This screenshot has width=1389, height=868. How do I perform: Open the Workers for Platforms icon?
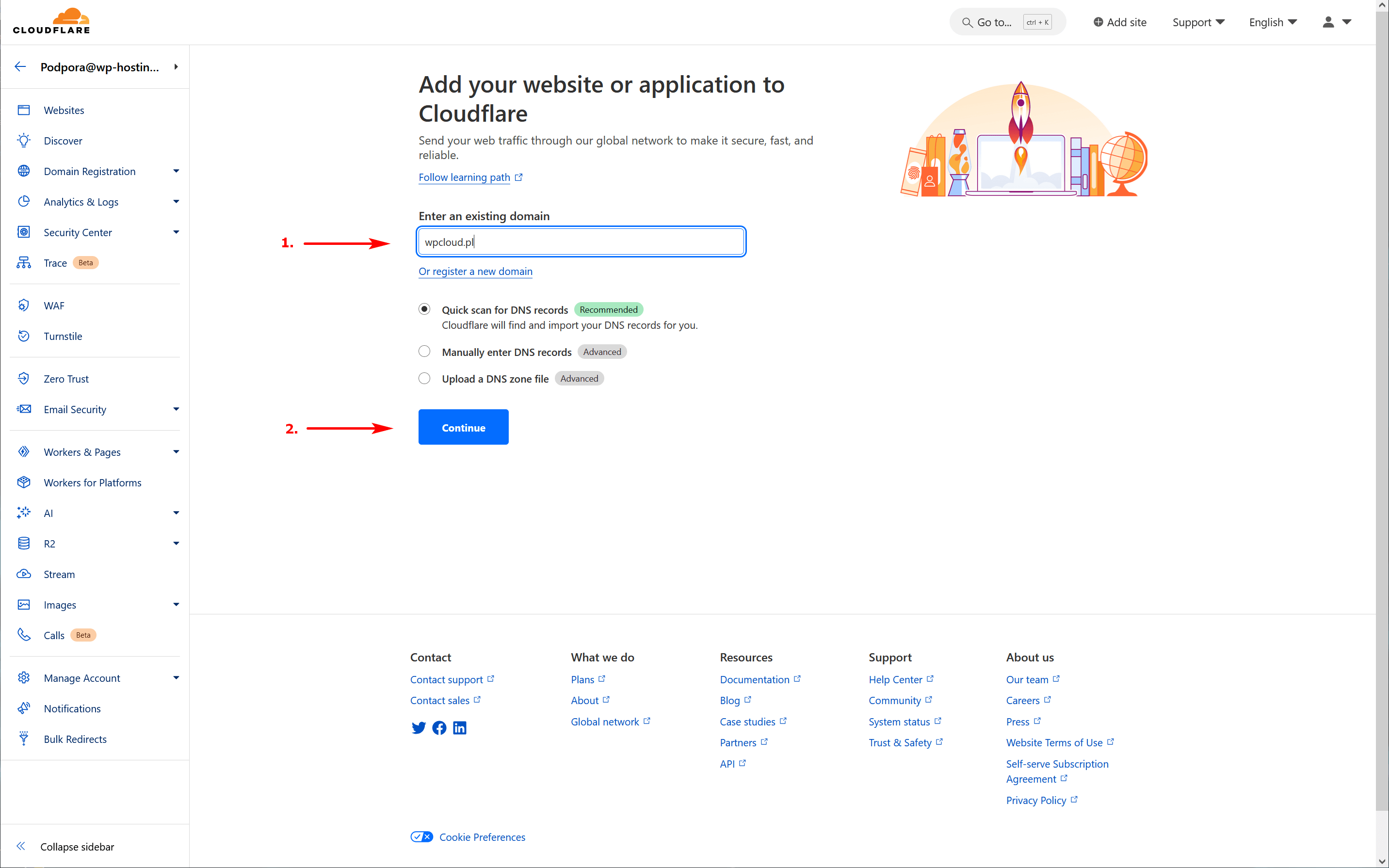pos(24,482)
